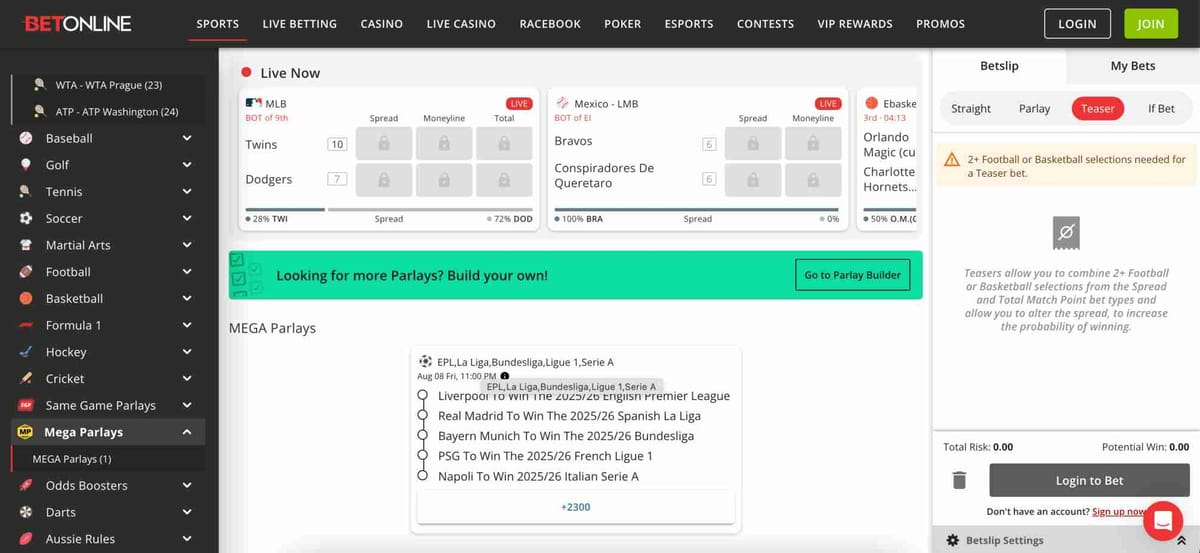Select the If Bet type
The height and width of the screenshot is (553, 1200).
click(1161, 108)
